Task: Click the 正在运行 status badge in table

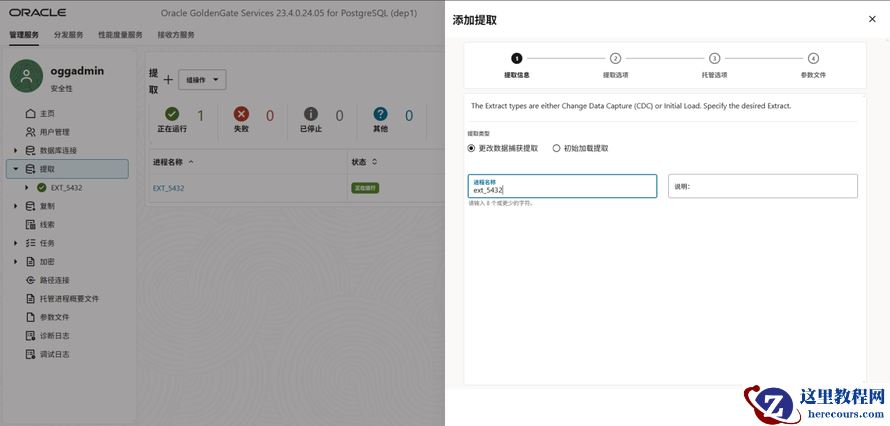Action: (365, 188)
